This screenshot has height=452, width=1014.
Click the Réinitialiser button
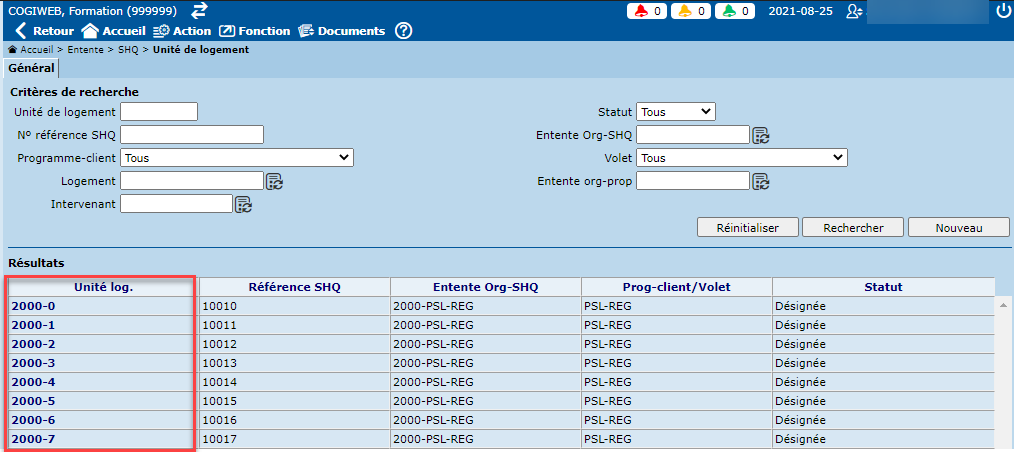[747, 228]
